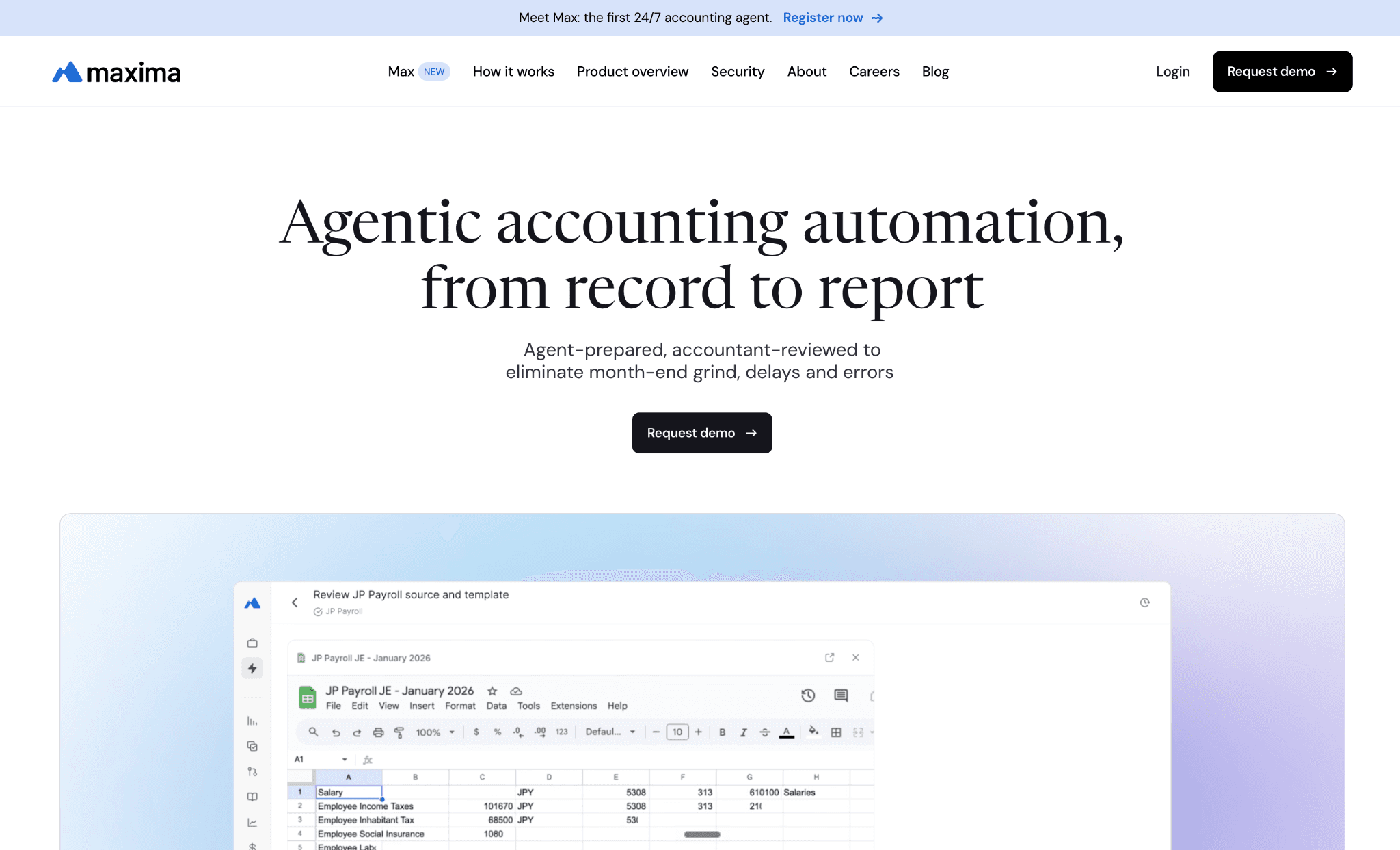This screenshot has width=1400, height=850.
Task: Open the File menu in the spreadsheet
Action: pos(334,706)
